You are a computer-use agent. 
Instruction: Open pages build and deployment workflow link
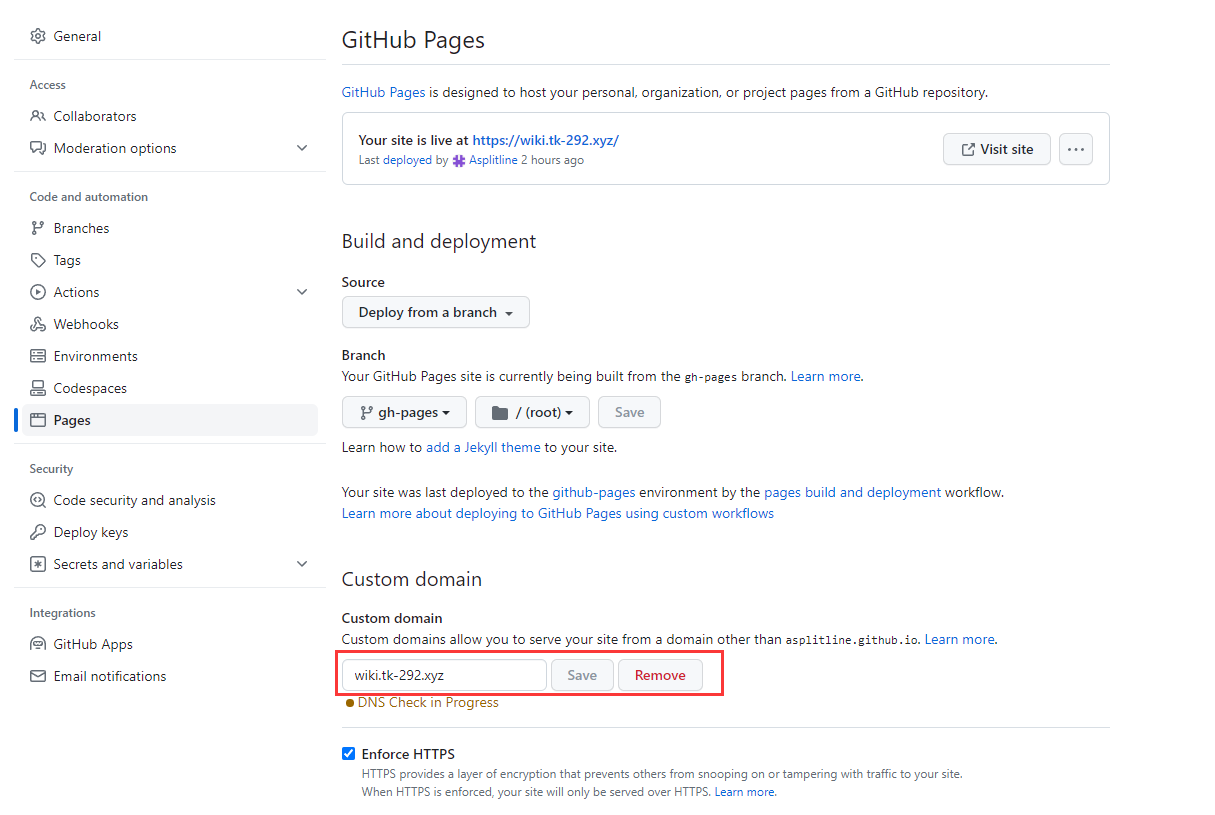click(x=852, y=492)
